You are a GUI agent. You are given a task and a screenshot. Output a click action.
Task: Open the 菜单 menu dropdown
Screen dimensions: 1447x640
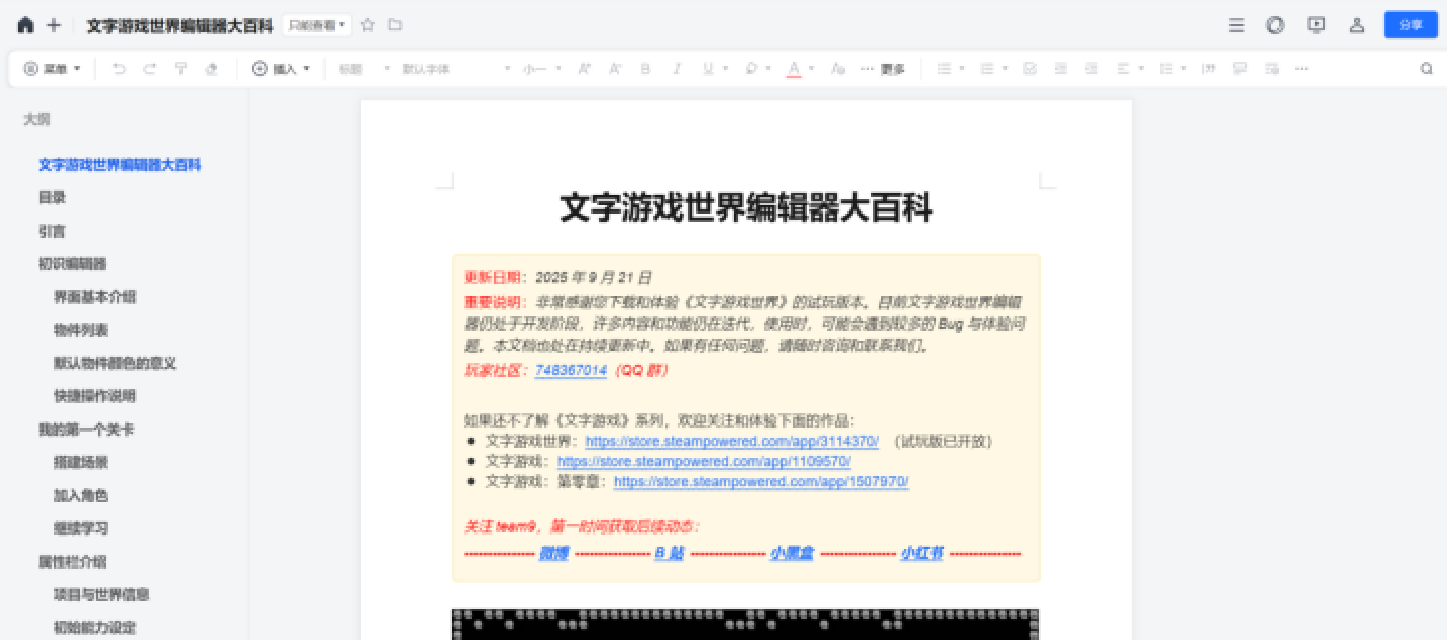pos(52,69)
